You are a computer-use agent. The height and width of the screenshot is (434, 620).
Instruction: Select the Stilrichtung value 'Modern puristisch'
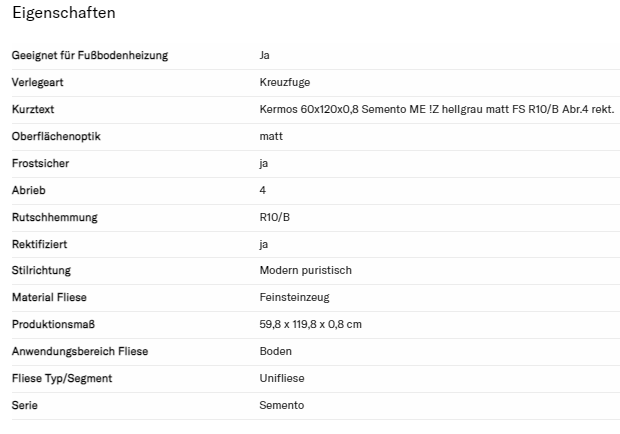pyautogui.click(x=305, y=271)
